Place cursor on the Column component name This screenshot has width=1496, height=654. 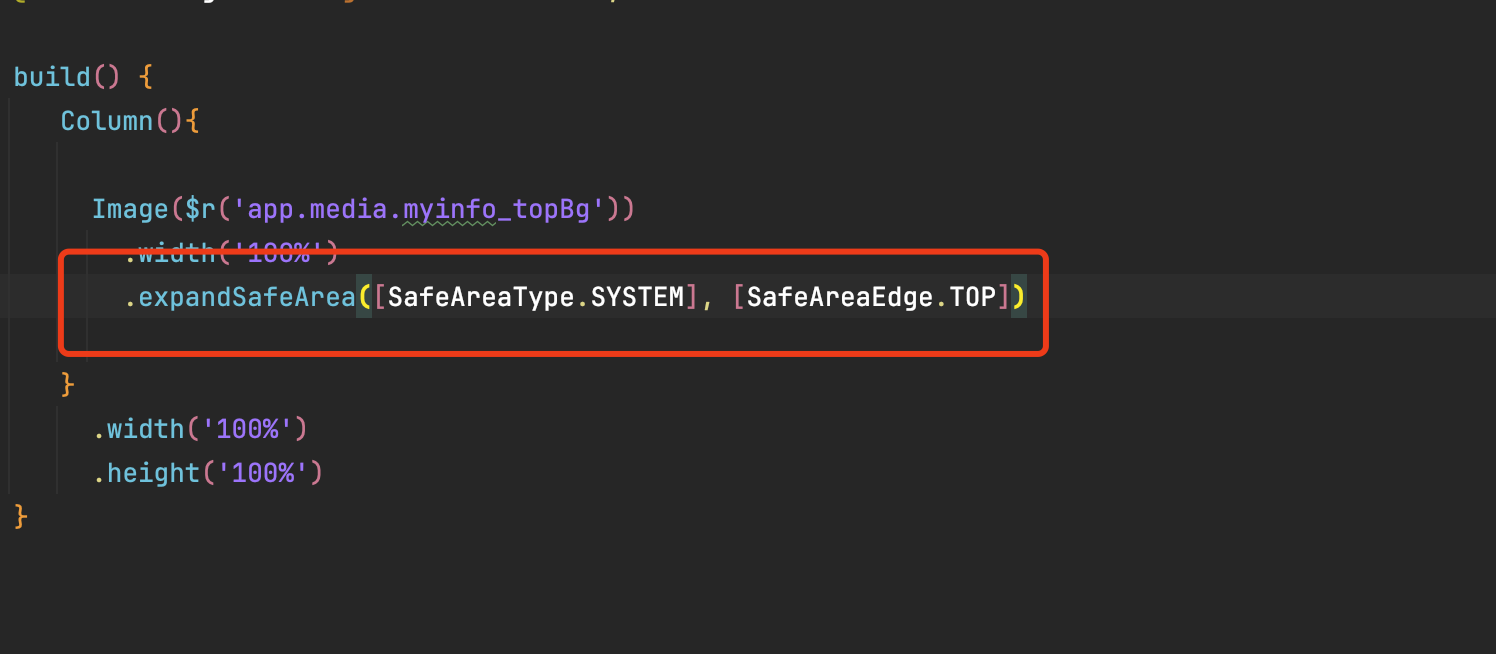tap(106, 121)
